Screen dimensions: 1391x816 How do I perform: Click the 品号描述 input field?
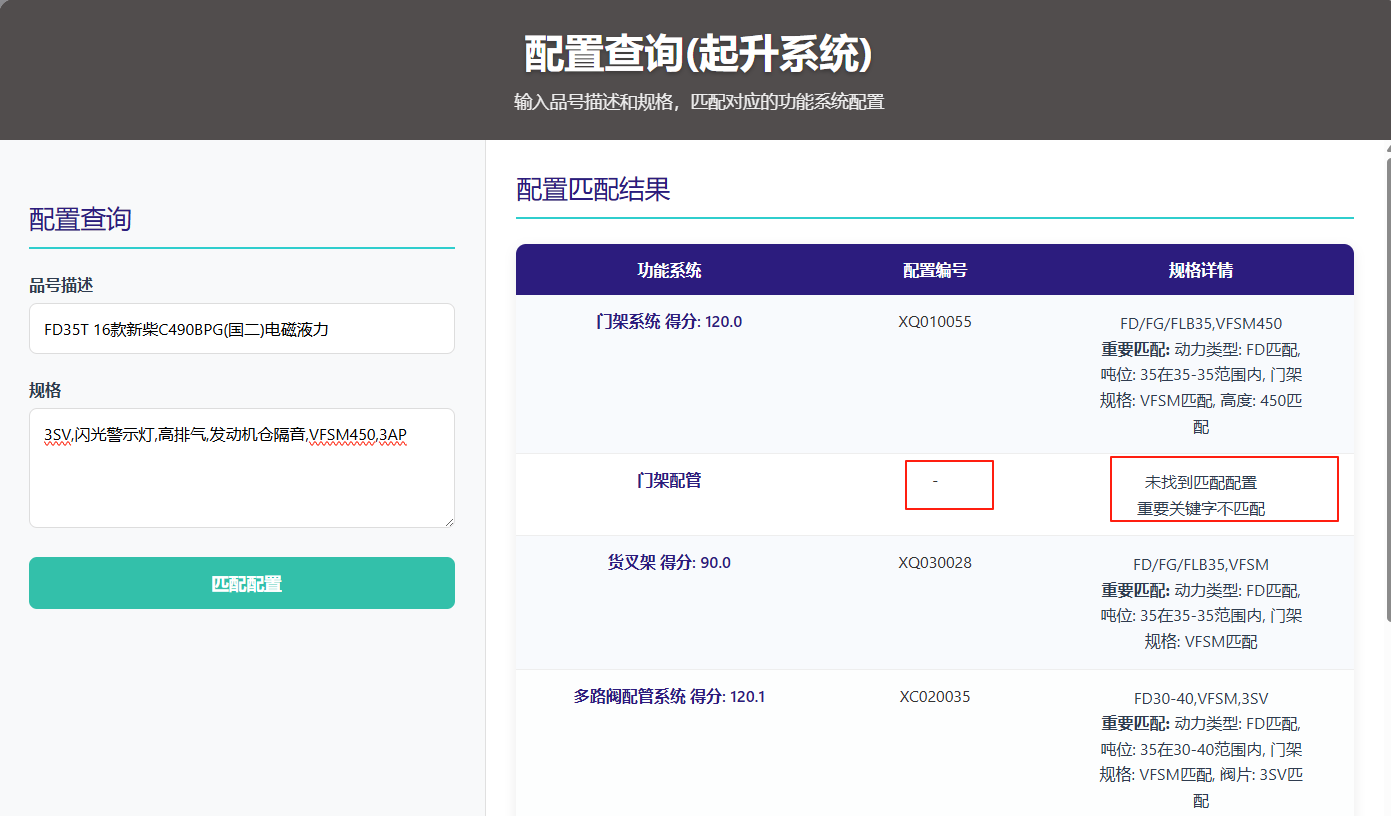pyautogui.click(x=241, y=329)
